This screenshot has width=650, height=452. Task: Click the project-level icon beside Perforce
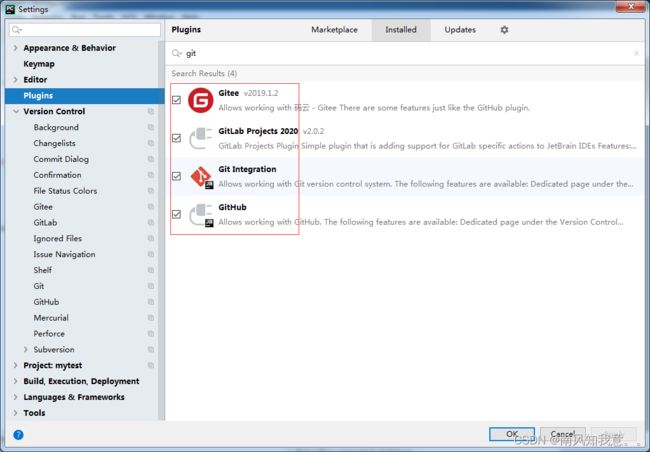[x=151, y=334]
